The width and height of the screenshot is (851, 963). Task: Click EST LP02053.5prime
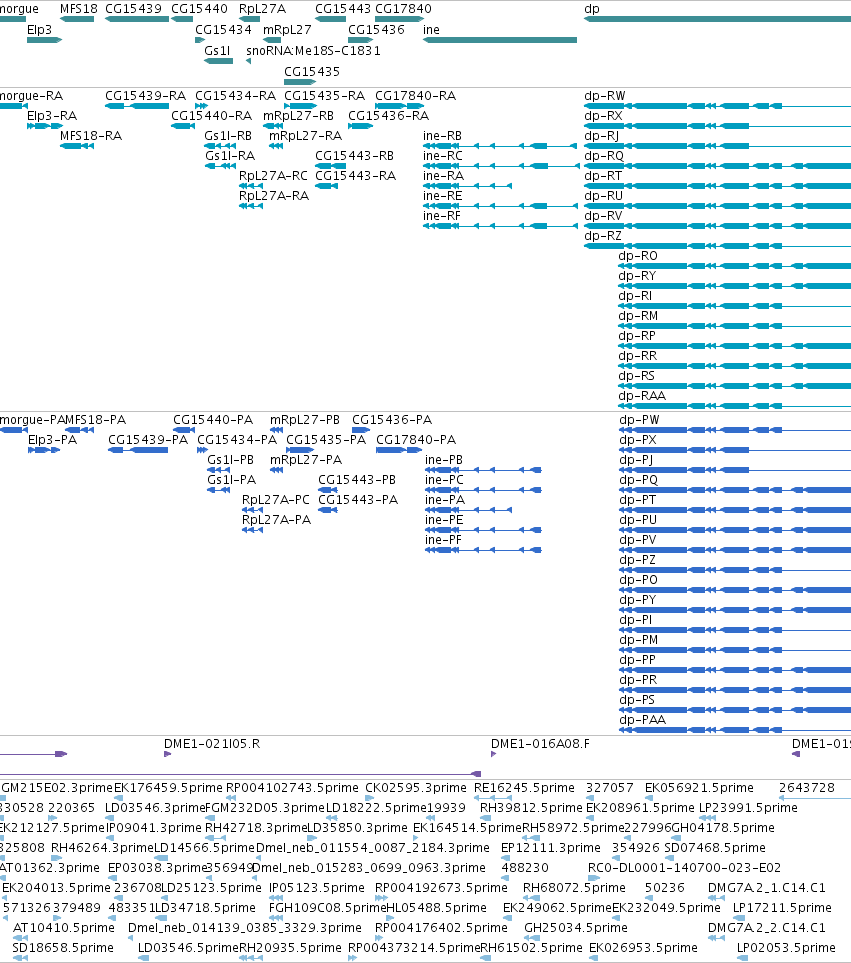(786, 948)
